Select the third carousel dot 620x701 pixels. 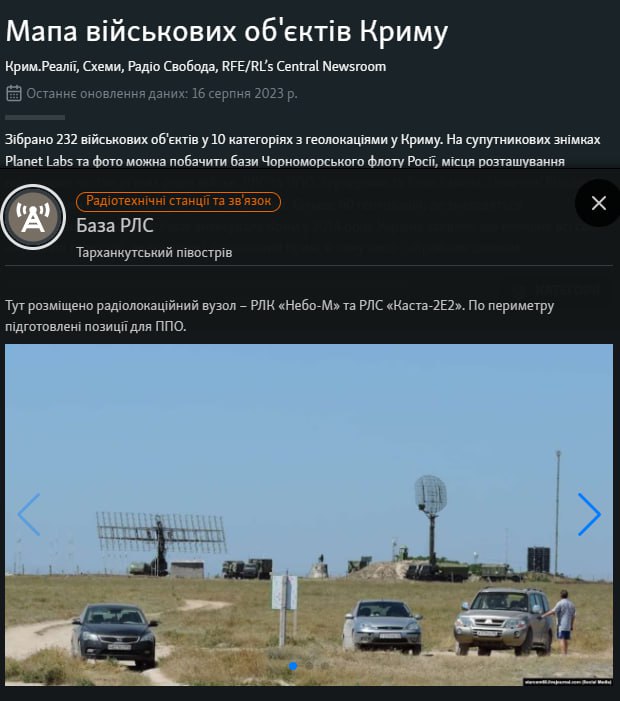(325, 666)
